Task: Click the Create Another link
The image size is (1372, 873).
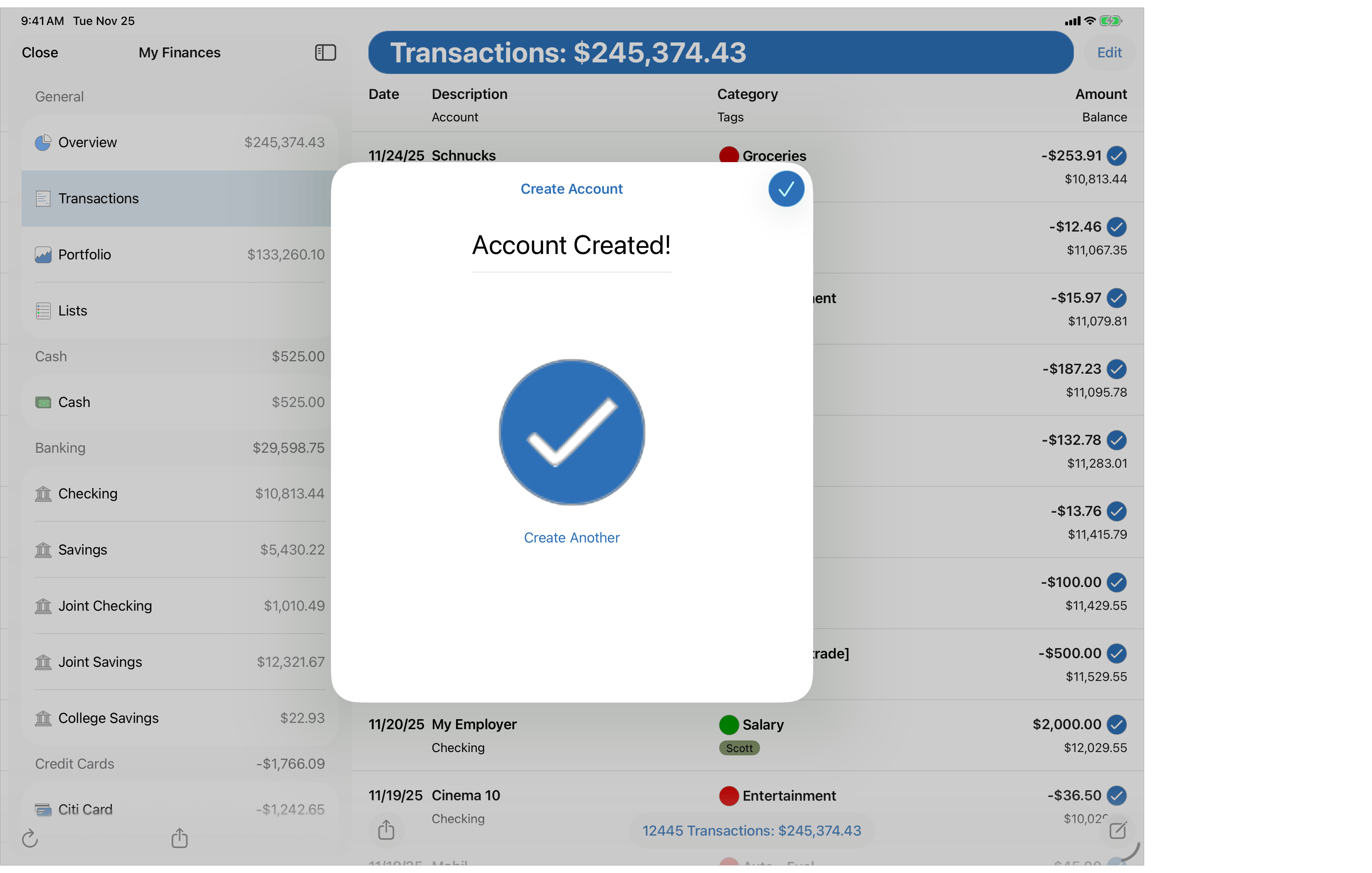Action: click(572, 538)
